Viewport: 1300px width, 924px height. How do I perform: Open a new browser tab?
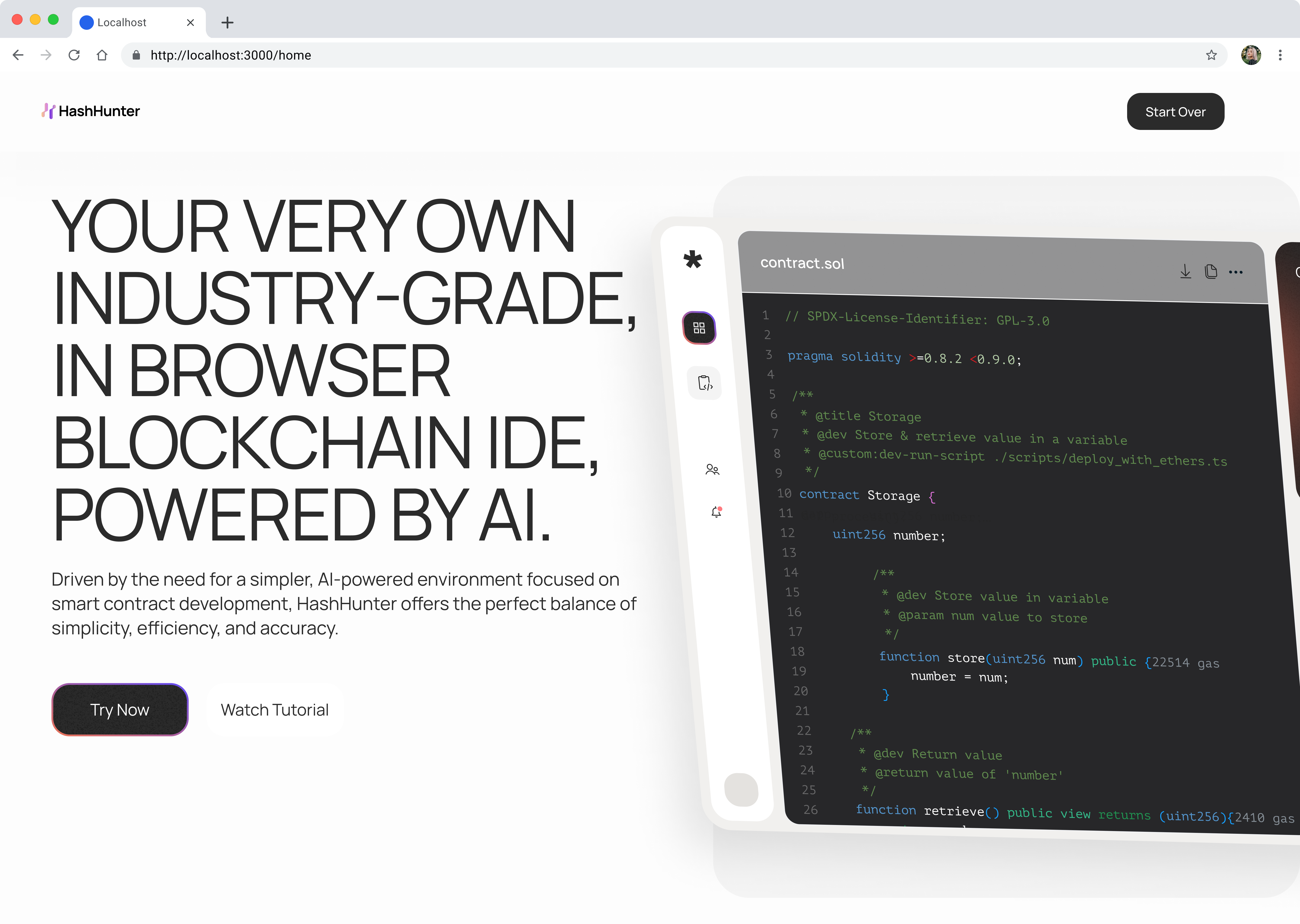click(x=227, y=22)
